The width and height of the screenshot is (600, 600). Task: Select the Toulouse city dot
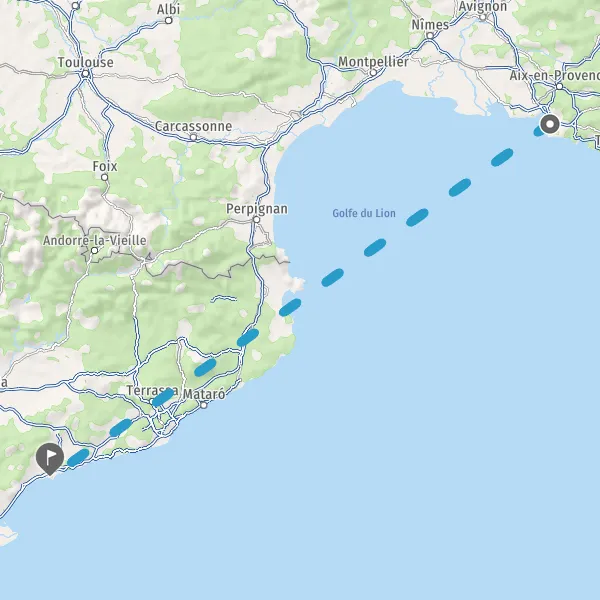point(86,73)
